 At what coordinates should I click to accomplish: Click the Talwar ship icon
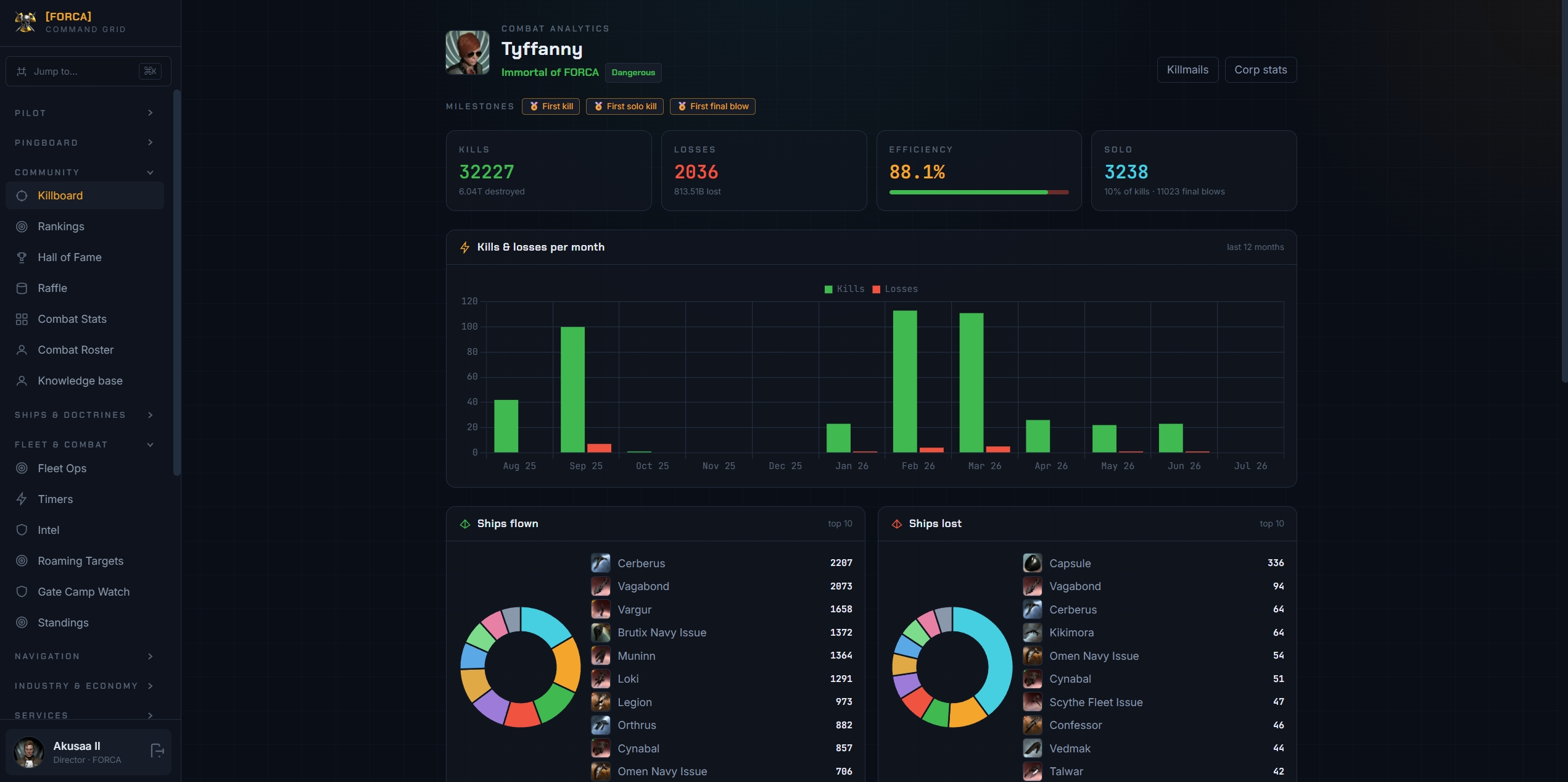tap(1033, 772)
